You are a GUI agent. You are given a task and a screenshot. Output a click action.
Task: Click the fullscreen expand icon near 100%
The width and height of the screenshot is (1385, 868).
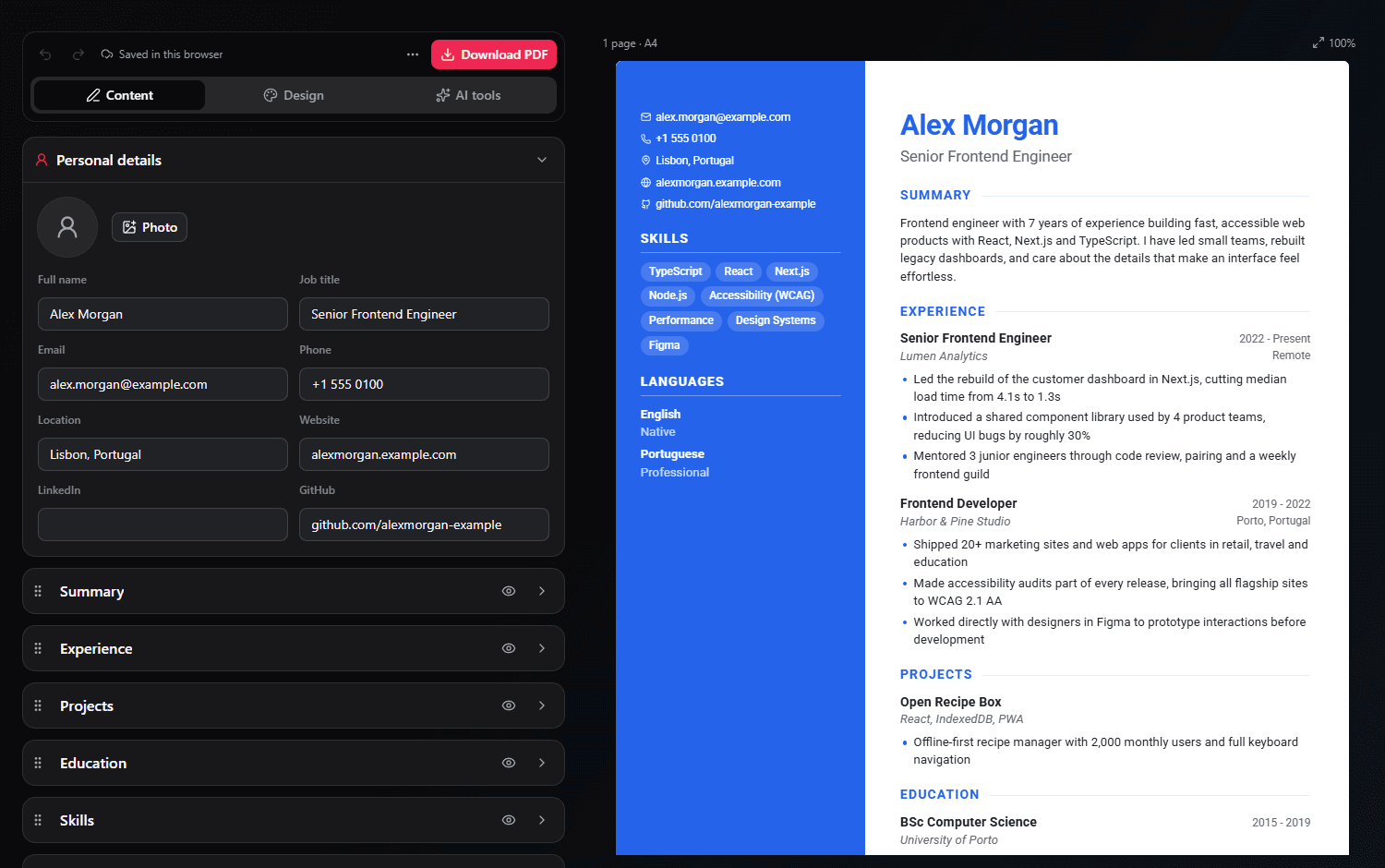point(1318,43)
